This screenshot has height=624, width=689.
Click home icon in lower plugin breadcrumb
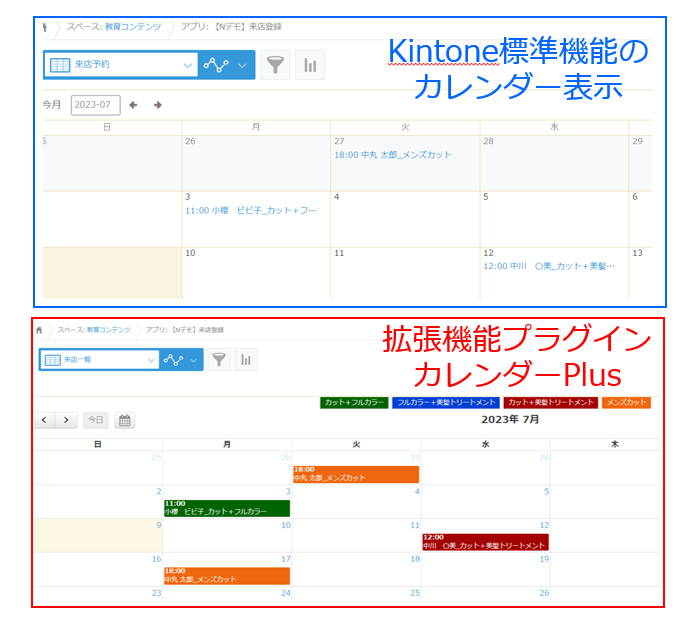(x=39, y=330)
